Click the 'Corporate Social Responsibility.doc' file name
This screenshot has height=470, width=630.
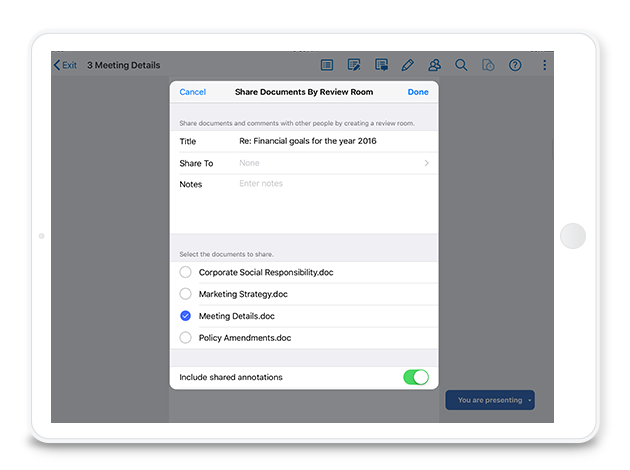coord(266,272)
